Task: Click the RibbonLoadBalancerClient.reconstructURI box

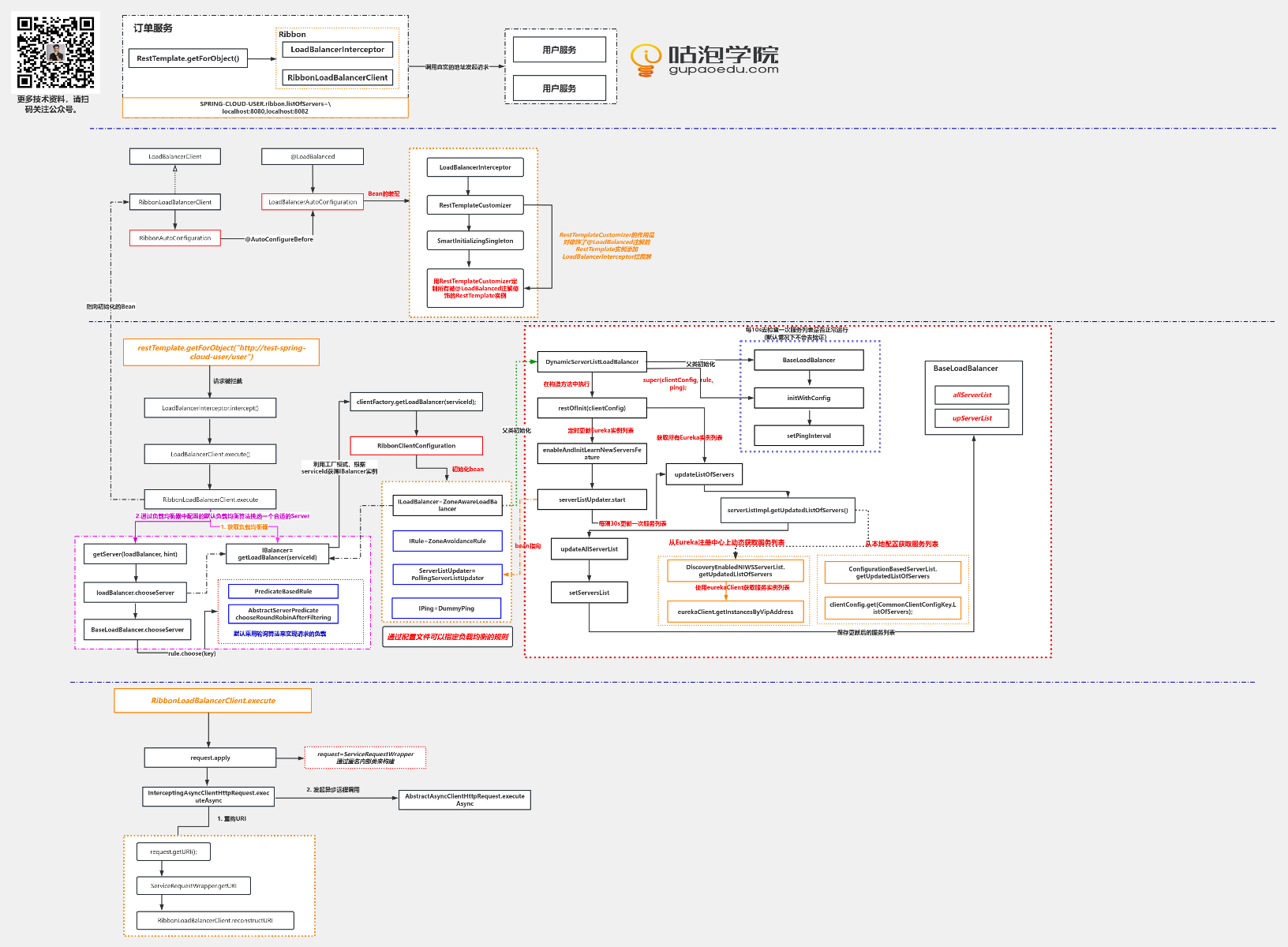Action: [215, 920]
